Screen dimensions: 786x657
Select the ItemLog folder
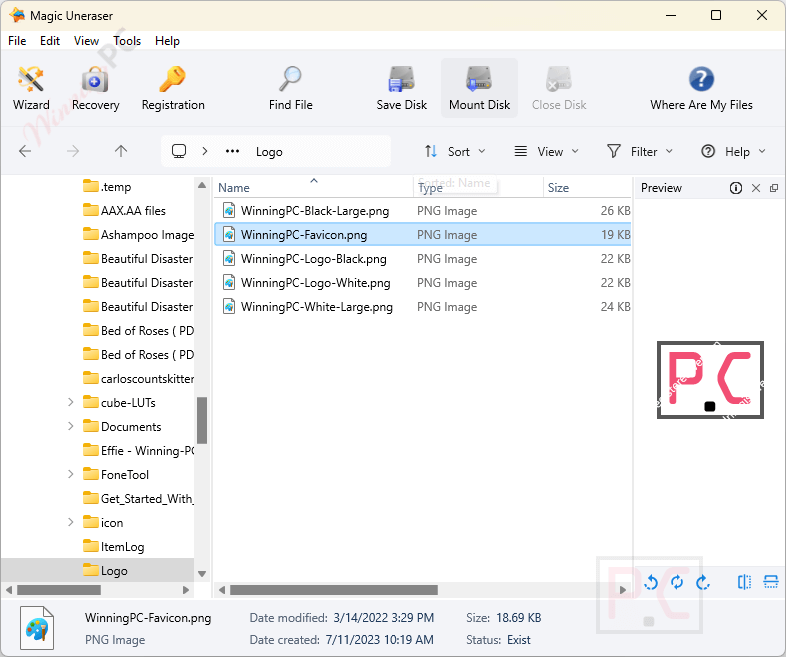[x=113, y=546]
